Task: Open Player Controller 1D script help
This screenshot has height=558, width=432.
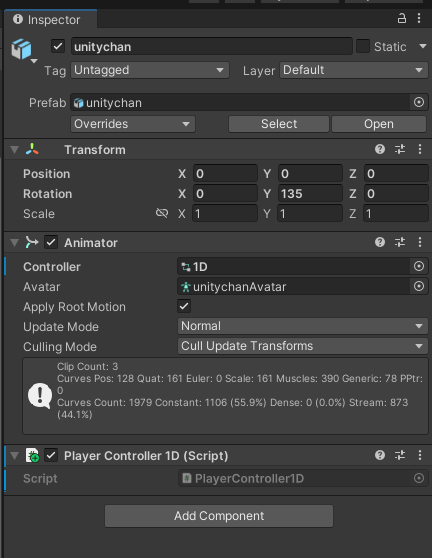Action: tap(380, 455)
